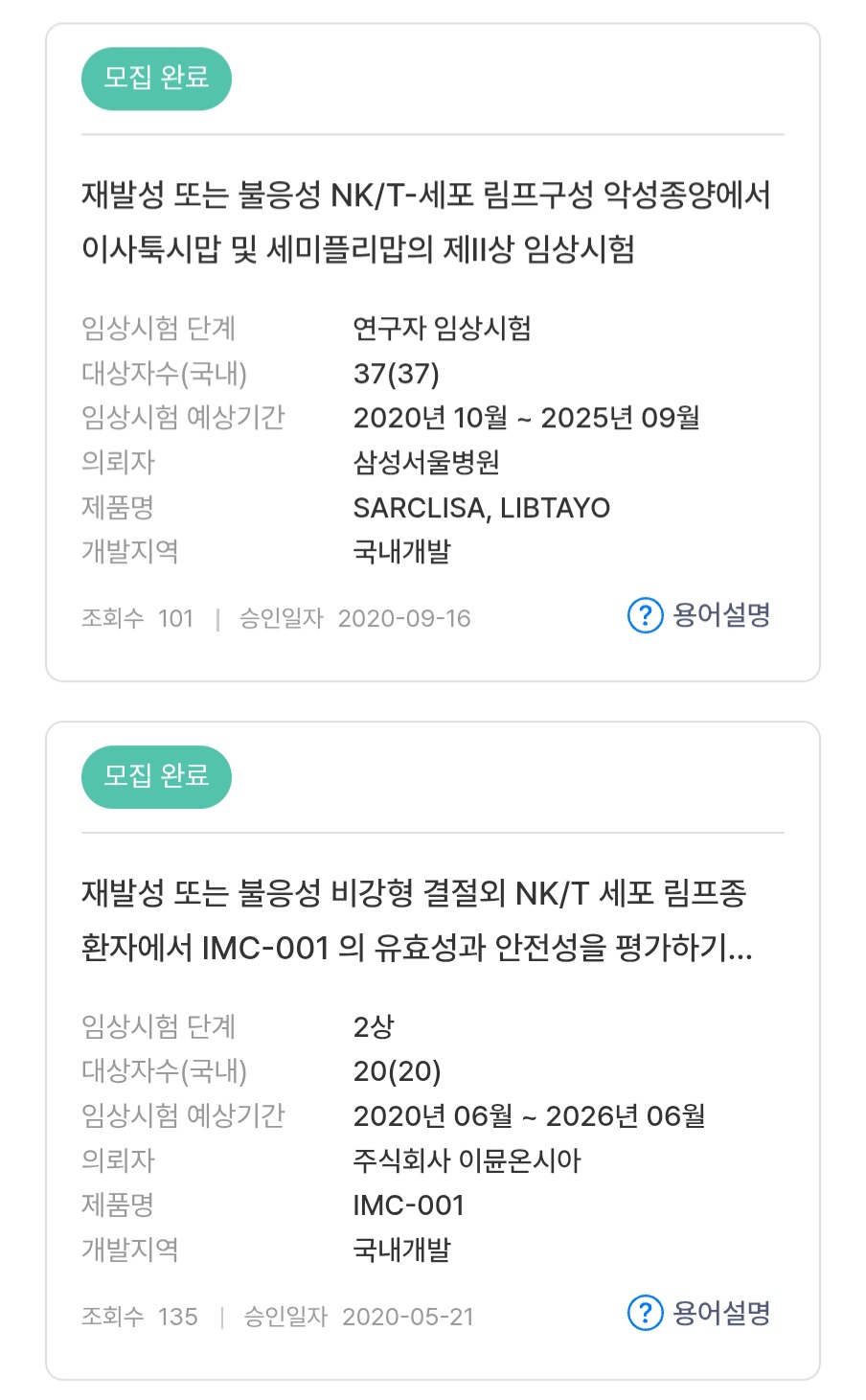
Task: Open the 이사툭시맙 및 세미플리맙 trial title
Action: pyautogui.click(x=425, y=222)
